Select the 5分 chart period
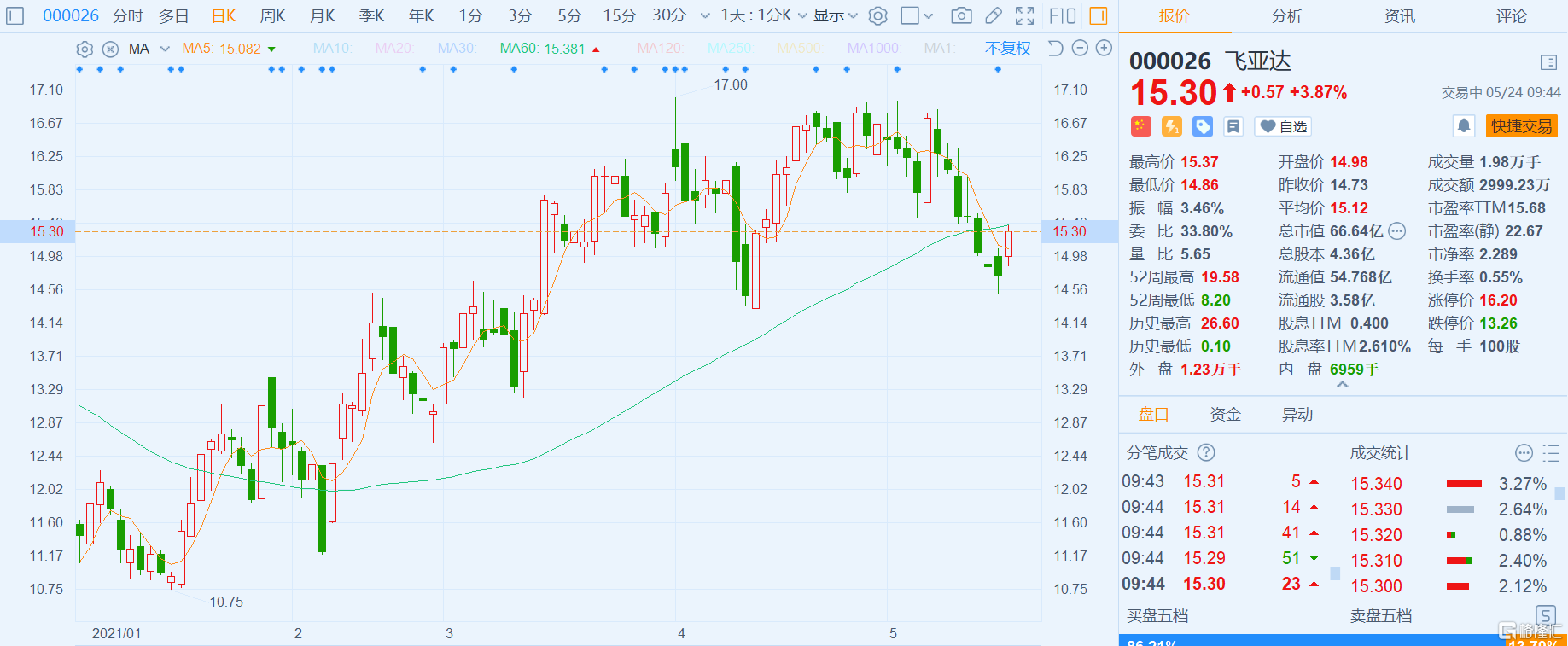The width and height of the screenshot is (1568, 646). point(569,15)
